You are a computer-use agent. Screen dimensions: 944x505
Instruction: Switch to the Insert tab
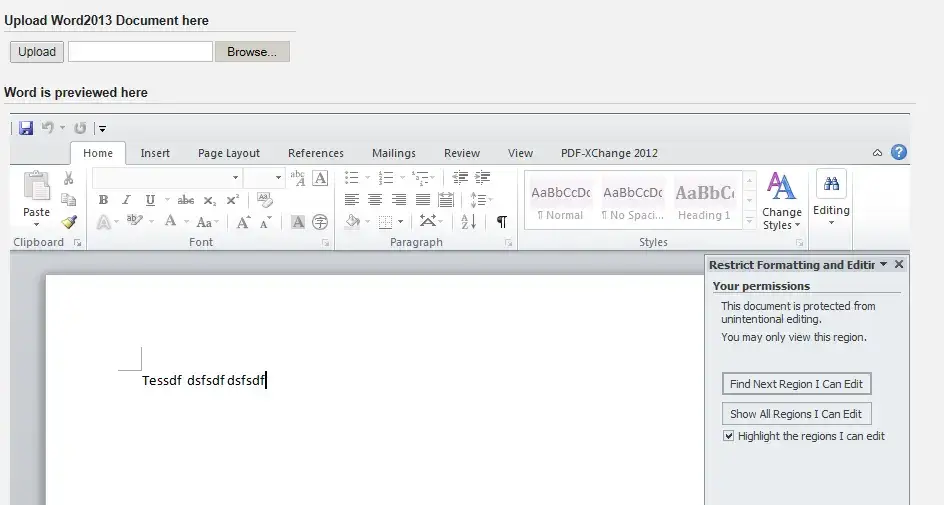(155, 153)
